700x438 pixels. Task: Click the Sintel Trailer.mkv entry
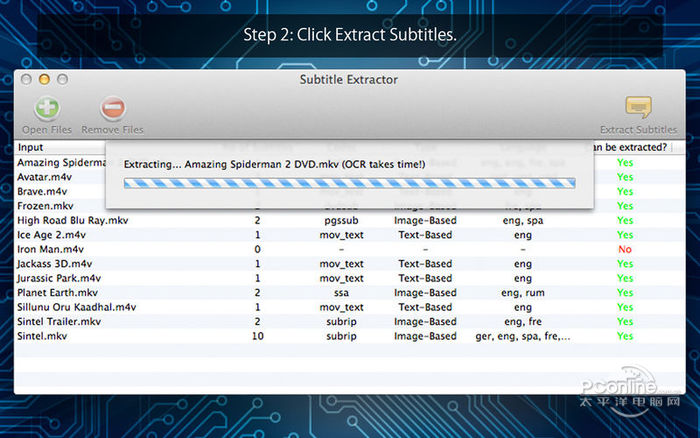[x=59, y=322]
